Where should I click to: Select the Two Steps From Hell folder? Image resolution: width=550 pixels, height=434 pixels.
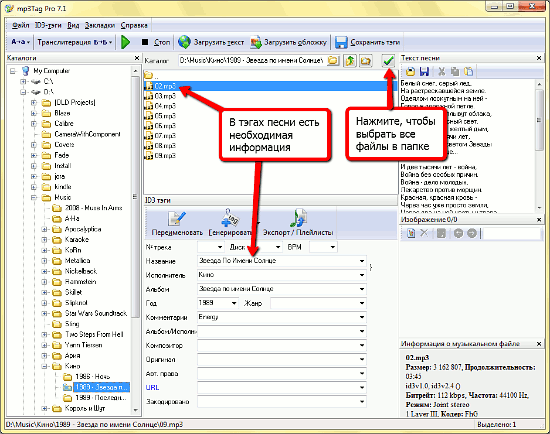[x=94, y=334]
